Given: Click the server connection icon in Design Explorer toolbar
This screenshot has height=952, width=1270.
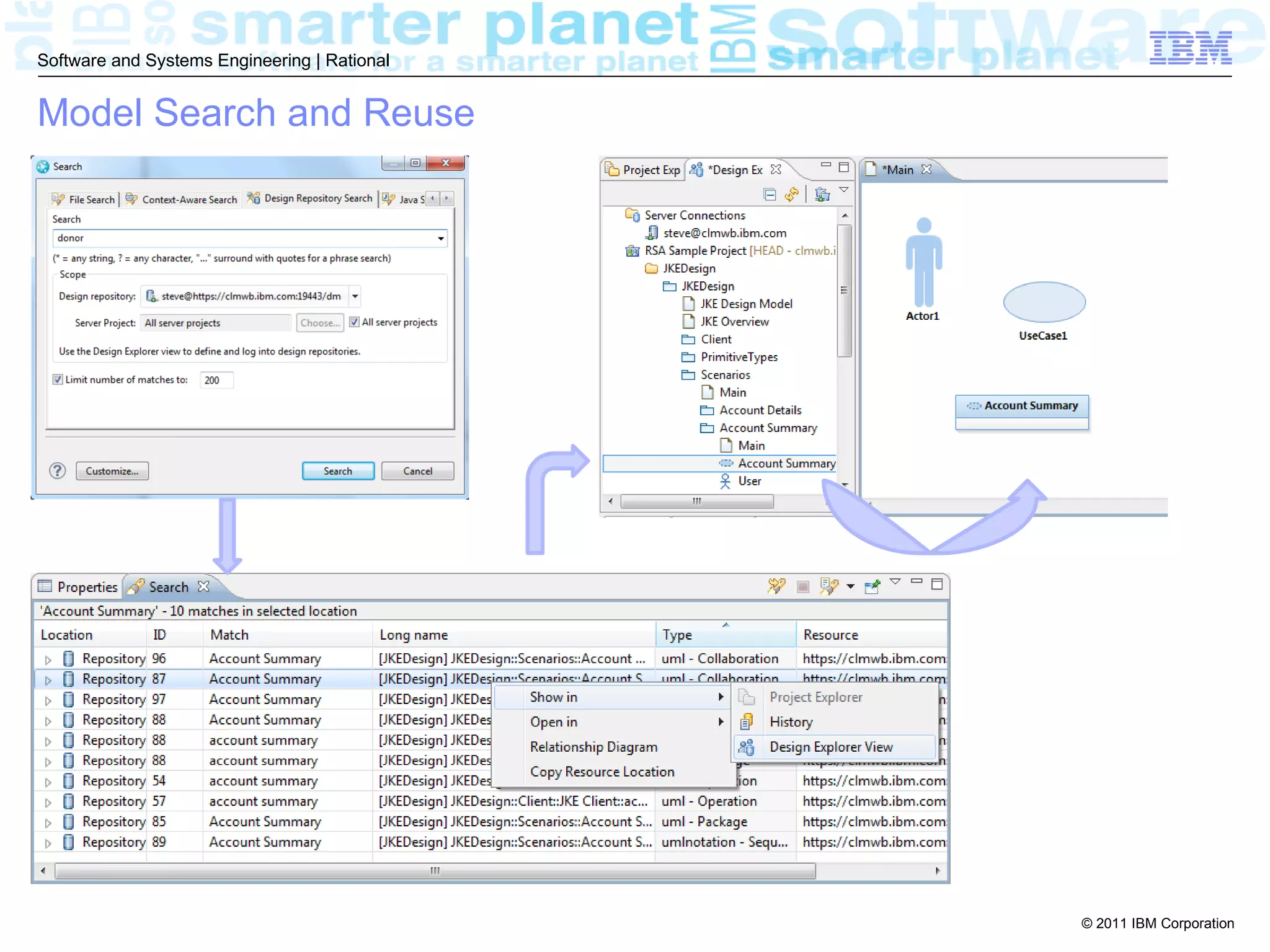Looking at the screenshot, I should click(x=822, y=195).
